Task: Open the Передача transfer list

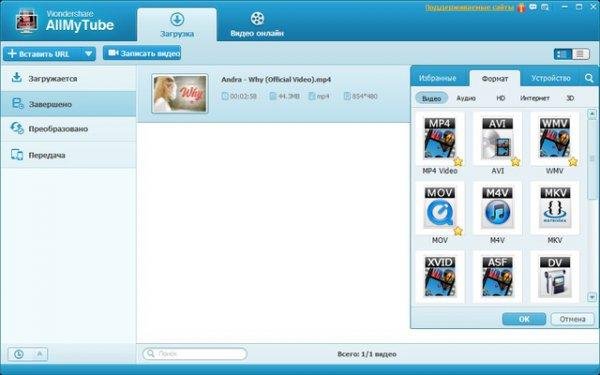Action: tap(68, 155)
